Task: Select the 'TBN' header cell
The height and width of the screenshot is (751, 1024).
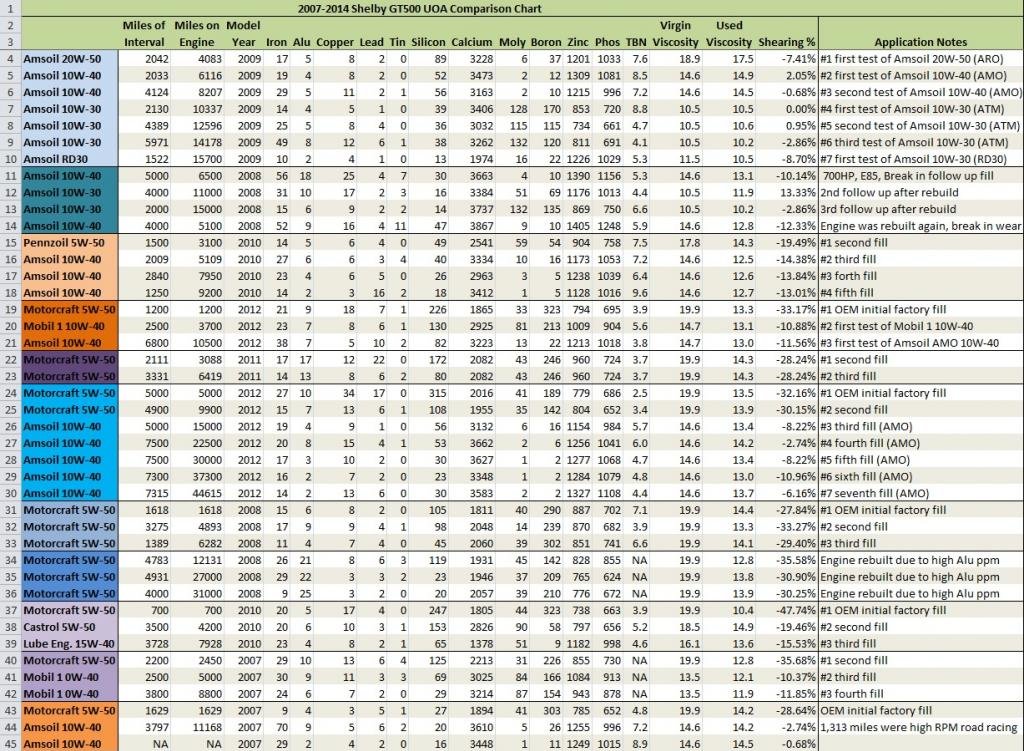Action: click(635, 42)
